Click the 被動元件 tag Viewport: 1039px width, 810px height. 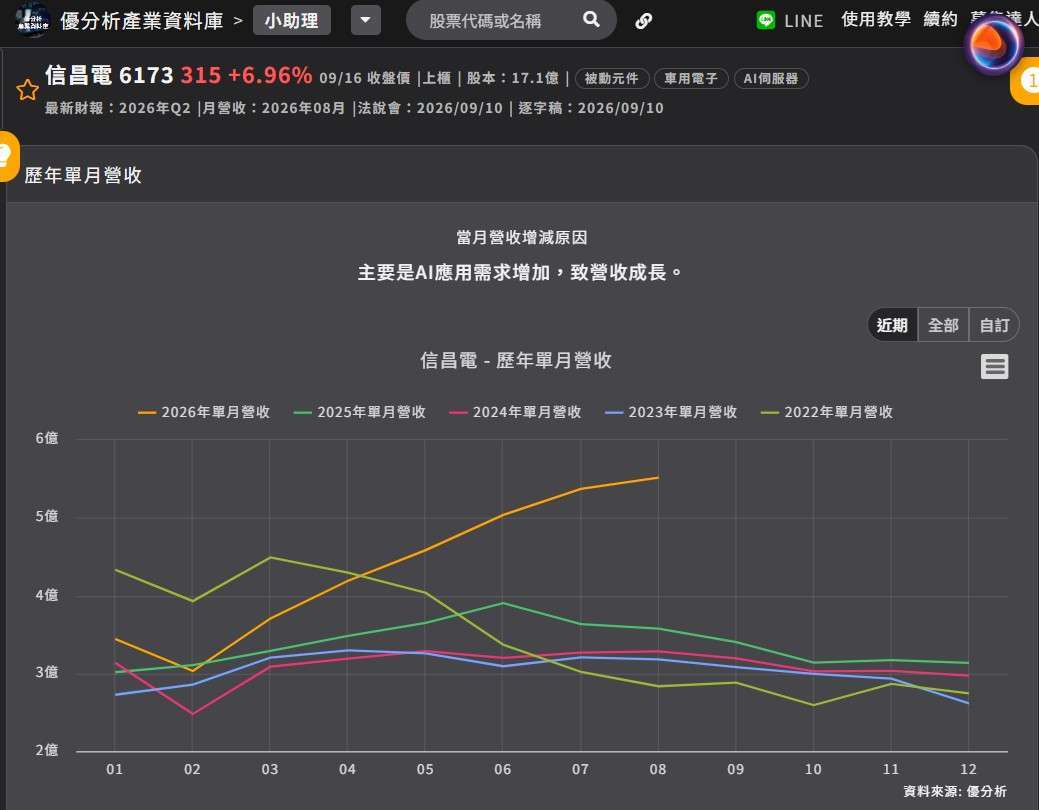pos(612,78)
